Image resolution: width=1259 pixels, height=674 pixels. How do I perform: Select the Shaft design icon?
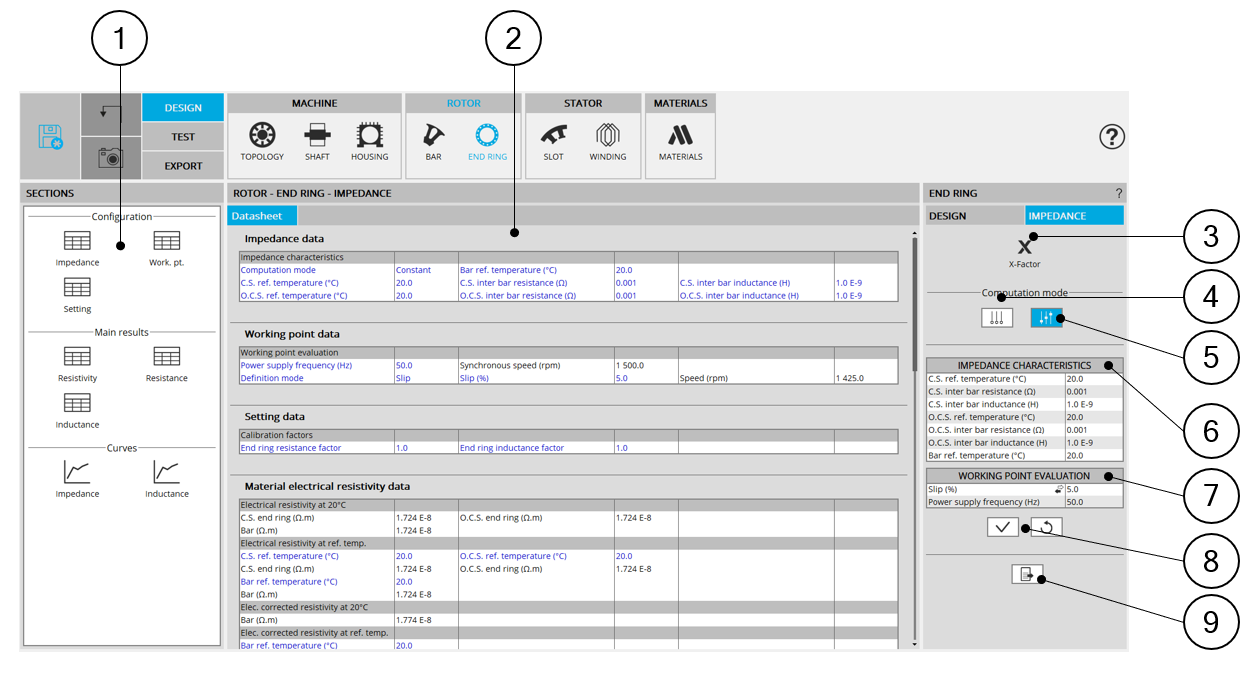(317, 136)
